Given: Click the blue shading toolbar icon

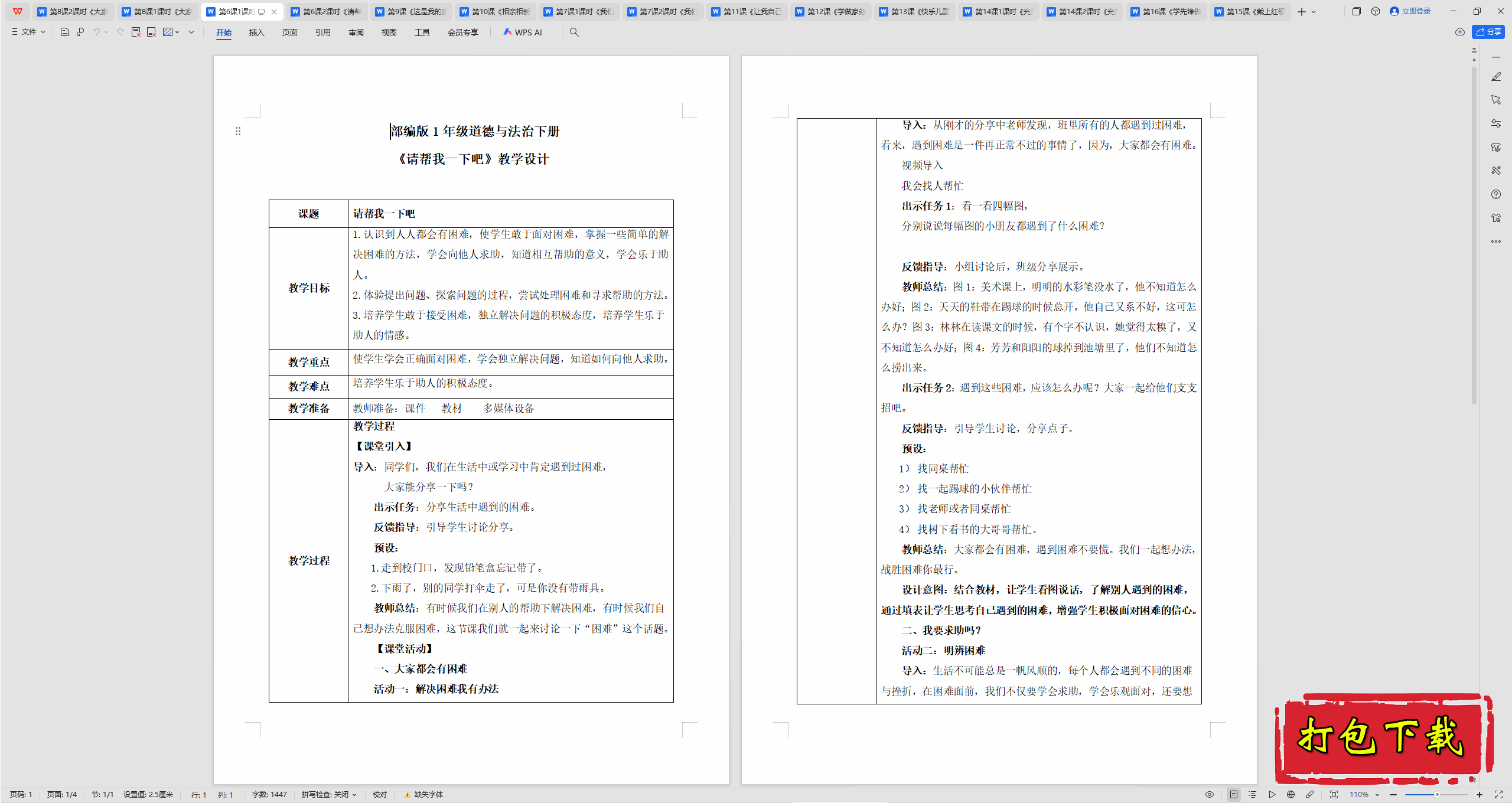Looking at the screenshot, I should click(168, 32).
